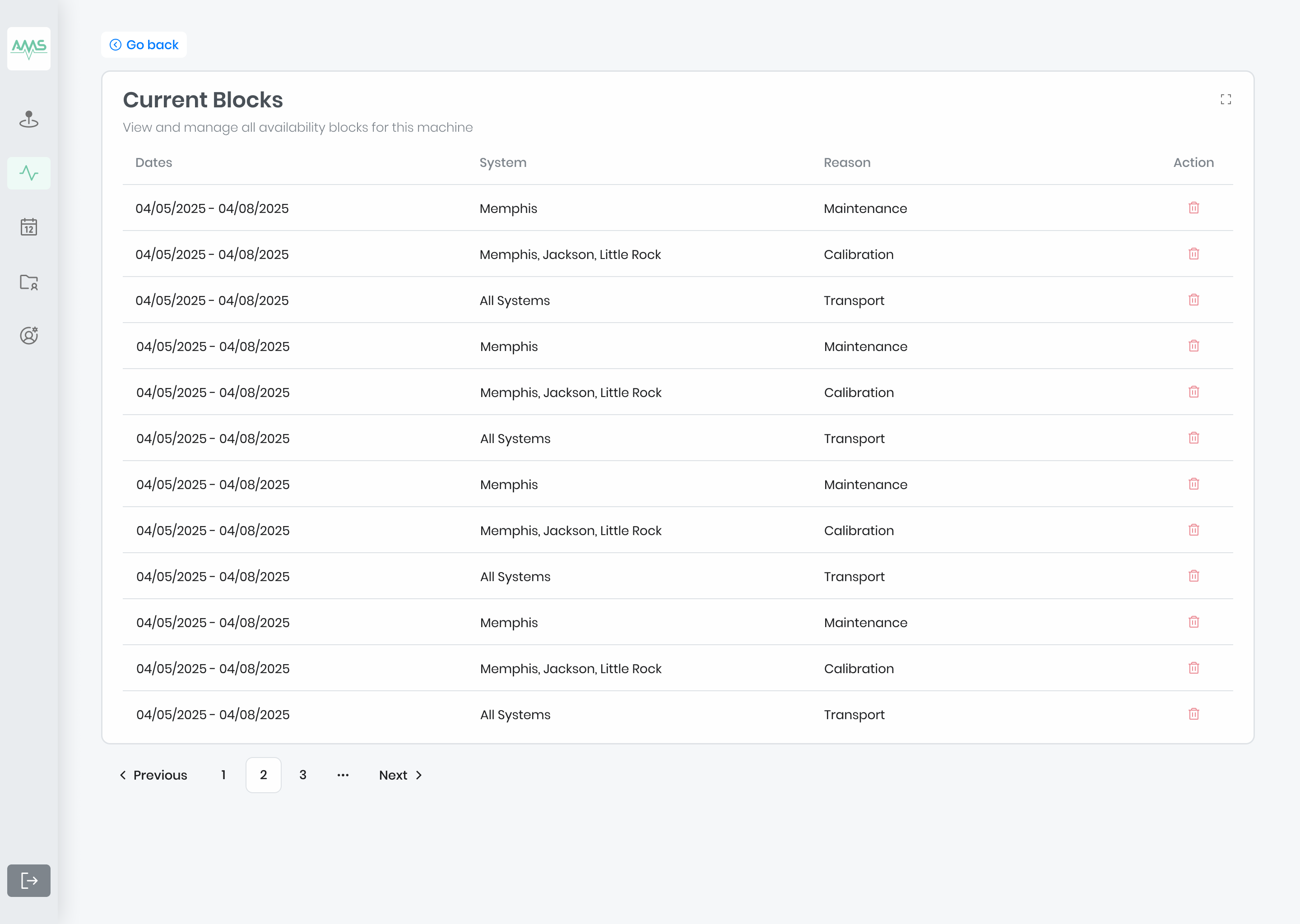Click the AMS logo in sidebar

pos(28,49)
